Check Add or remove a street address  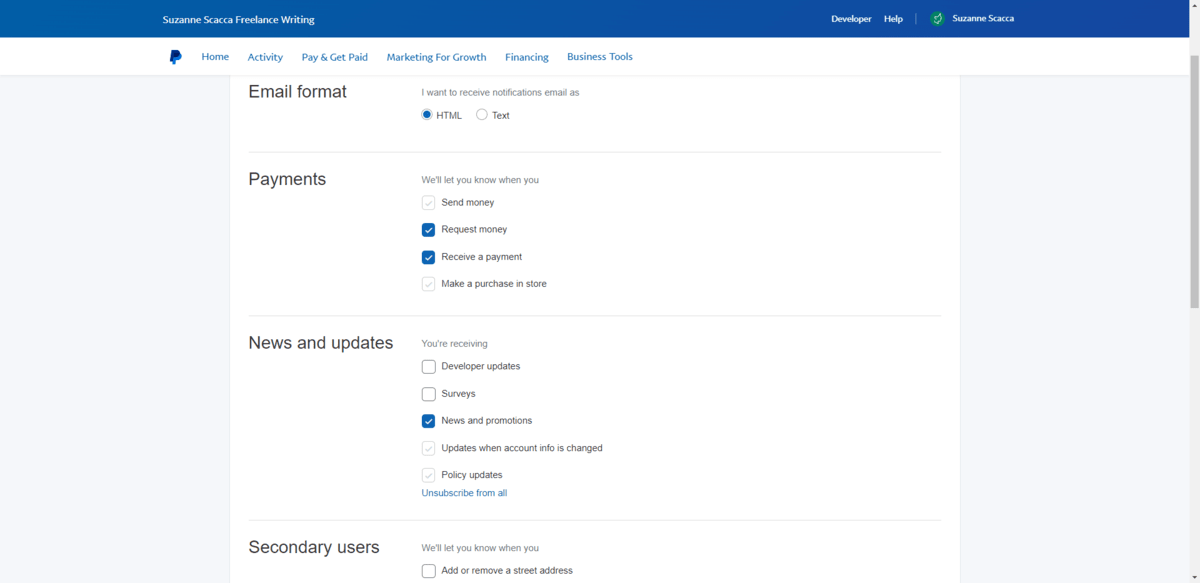click(428, 571)
